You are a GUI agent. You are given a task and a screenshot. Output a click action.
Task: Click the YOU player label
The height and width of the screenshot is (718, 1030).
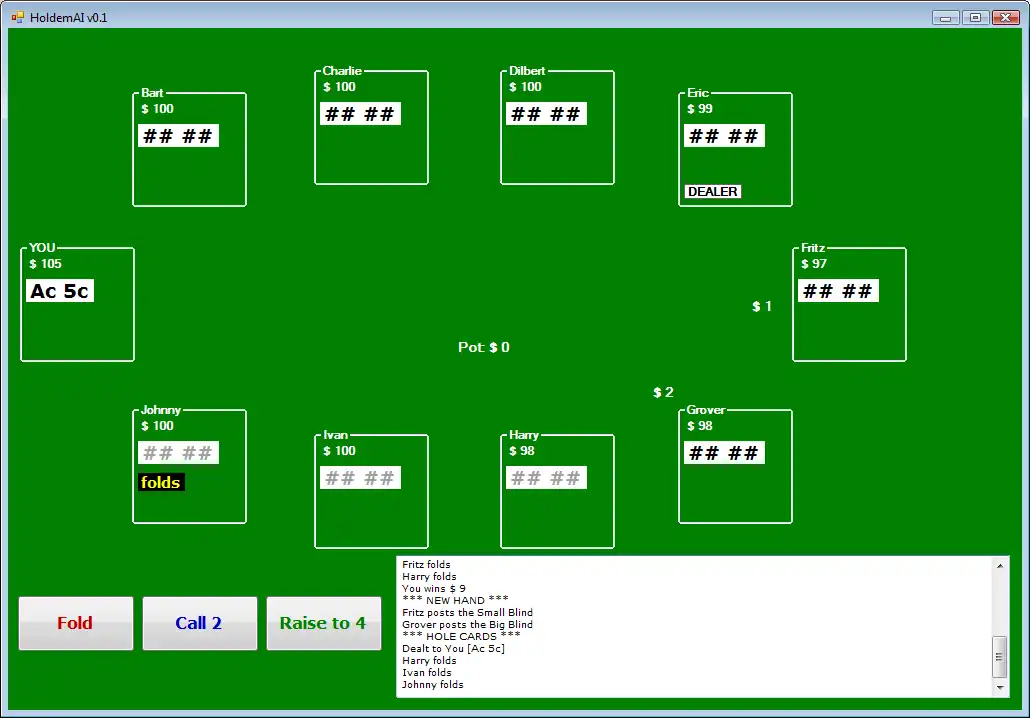point(42,248)
